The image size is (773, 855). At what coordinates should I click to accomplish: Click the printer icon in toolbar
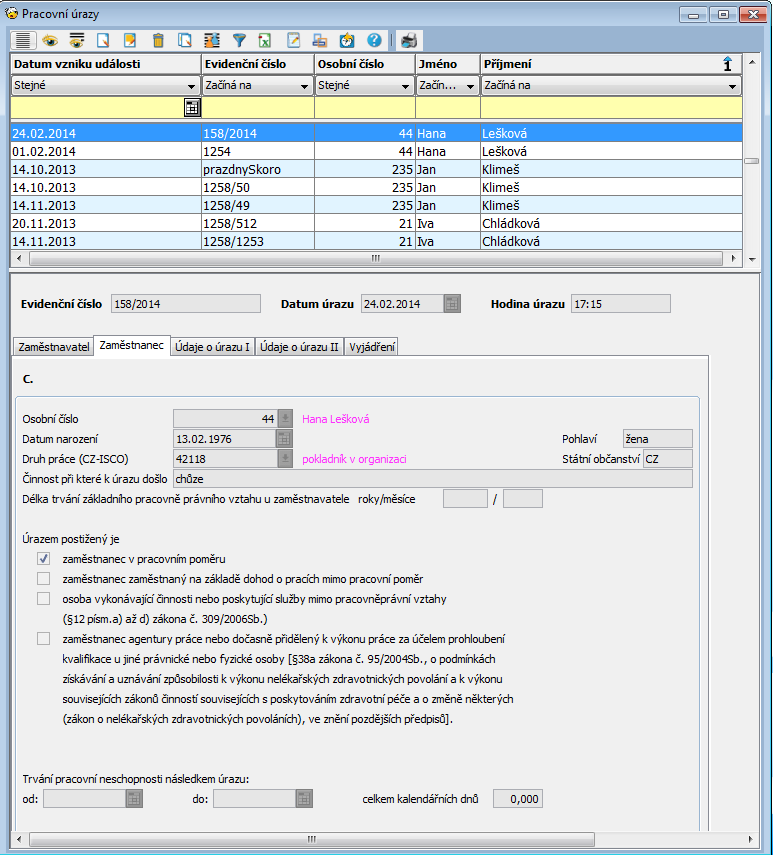[408, 41]
